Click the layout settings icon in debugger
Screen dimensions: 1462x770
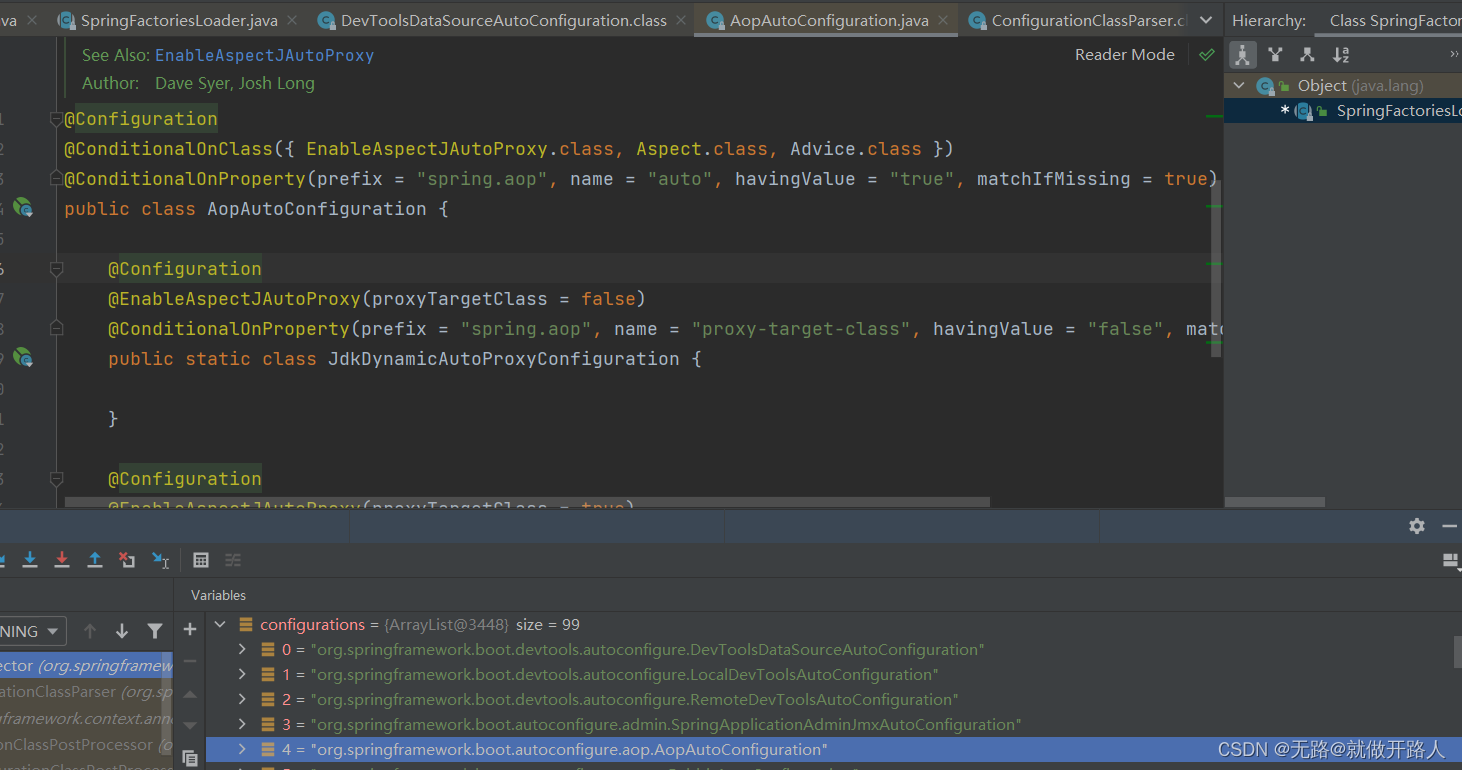pyautogui.click(x=1451, y=561)
